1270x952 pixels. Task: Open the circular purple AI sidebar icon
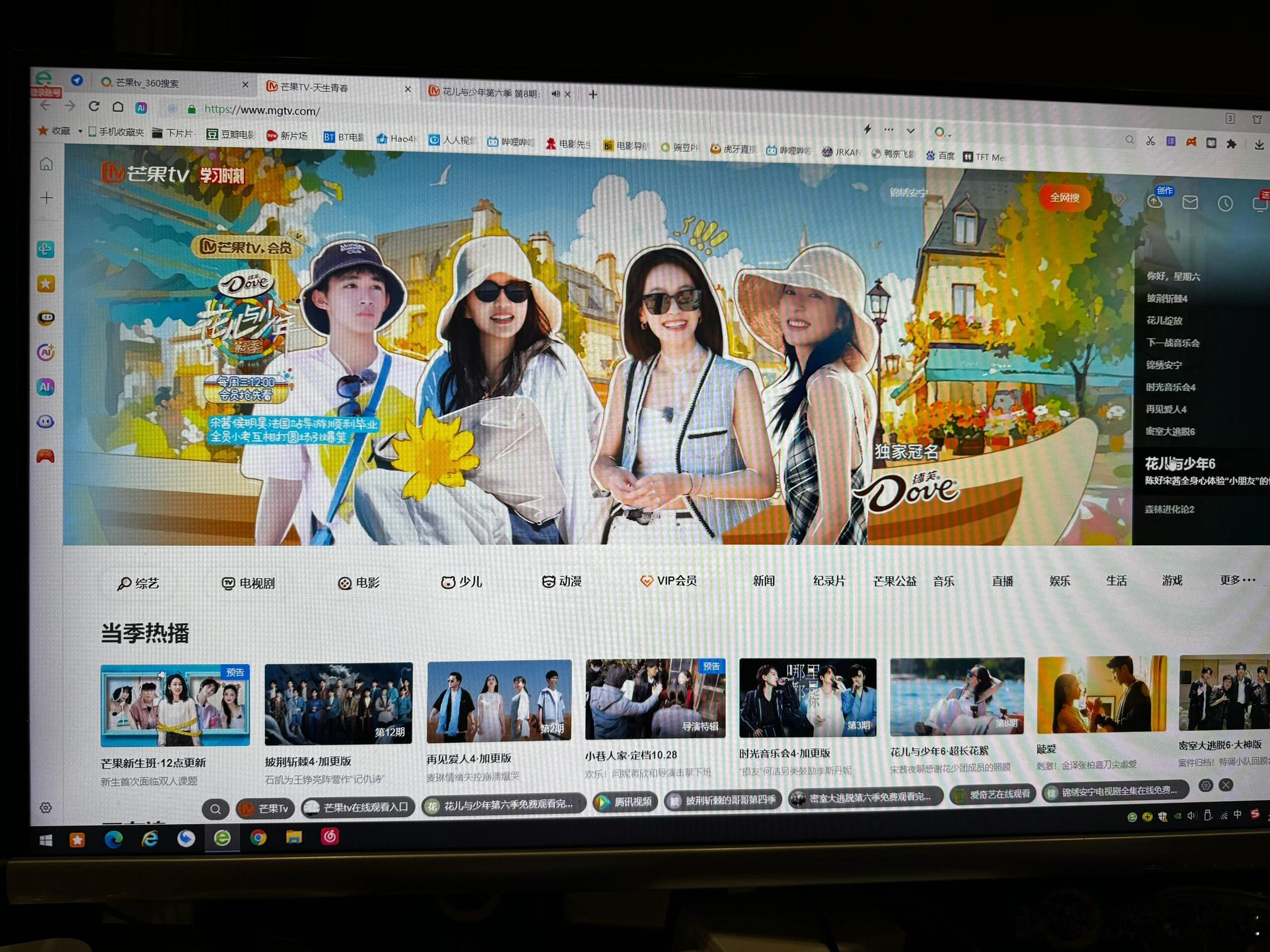coord(46,353)
